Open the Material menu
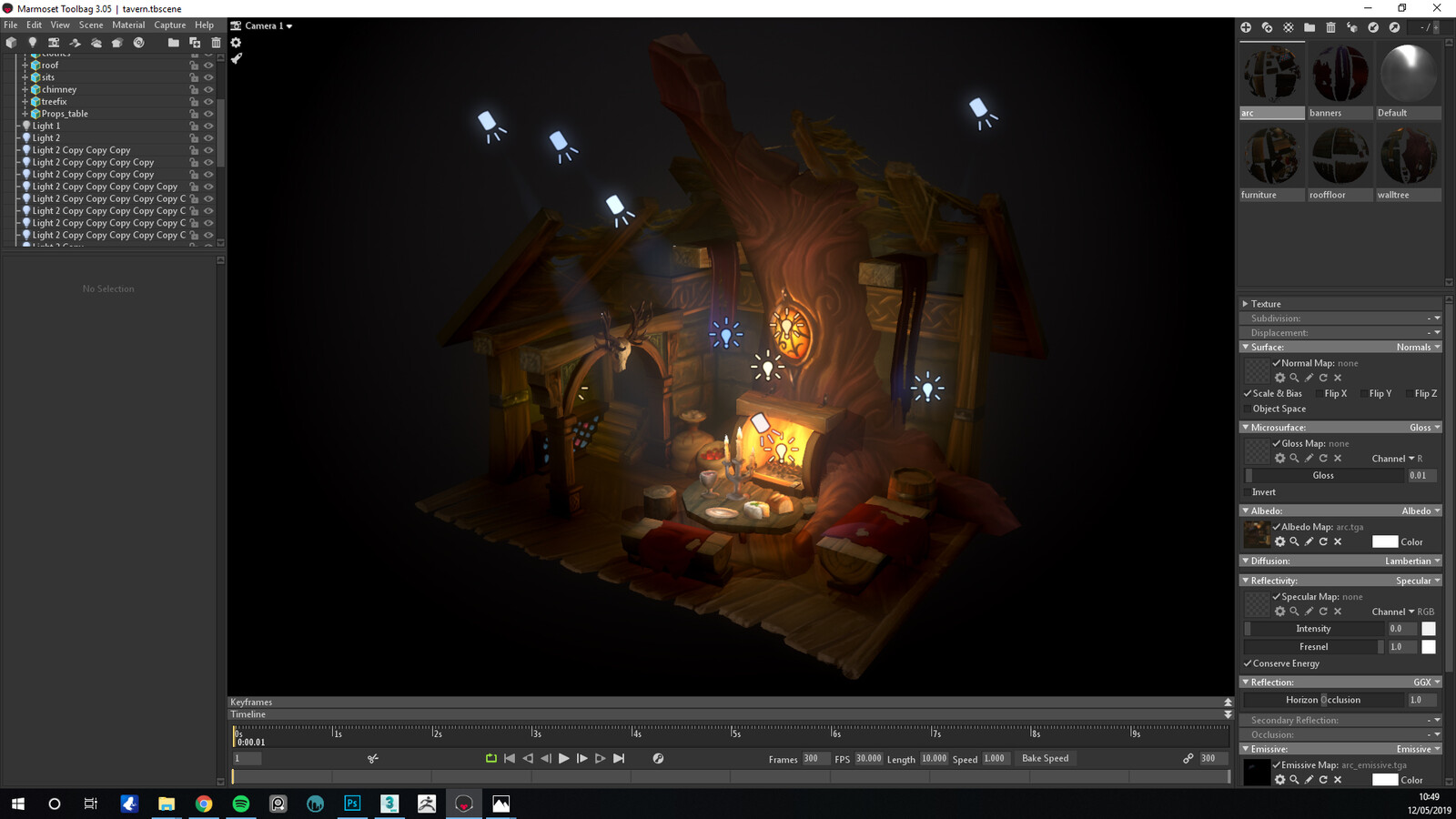The height and width of the screenshot is (819, 1456). pos(128,25)
